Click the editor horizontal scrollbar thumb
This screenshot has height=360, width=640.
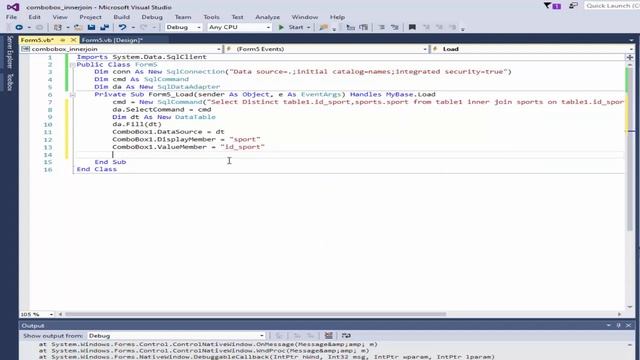[x=256, y=314]
